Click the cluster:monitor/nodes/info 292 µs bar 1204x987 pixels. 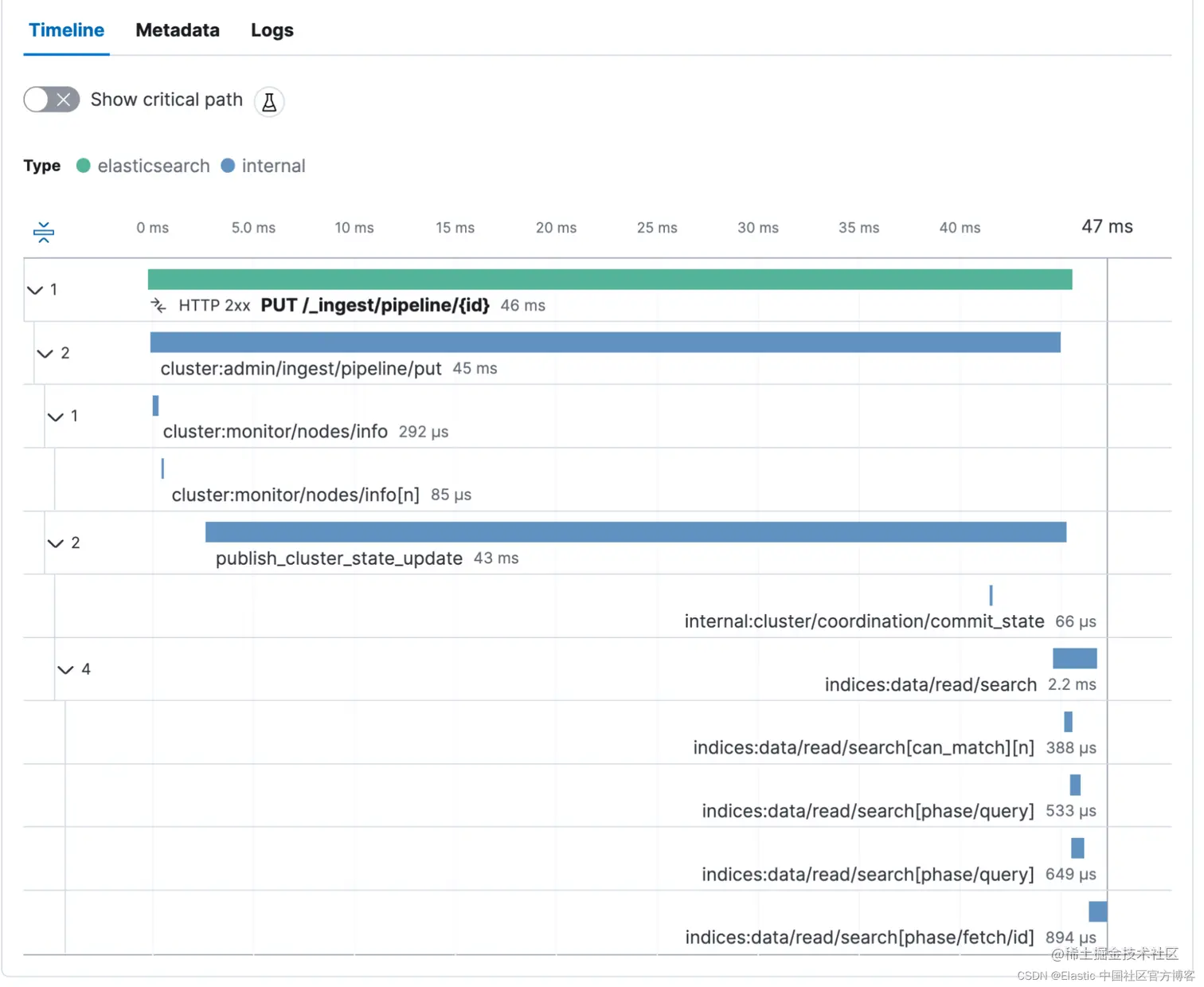point(155,405)
